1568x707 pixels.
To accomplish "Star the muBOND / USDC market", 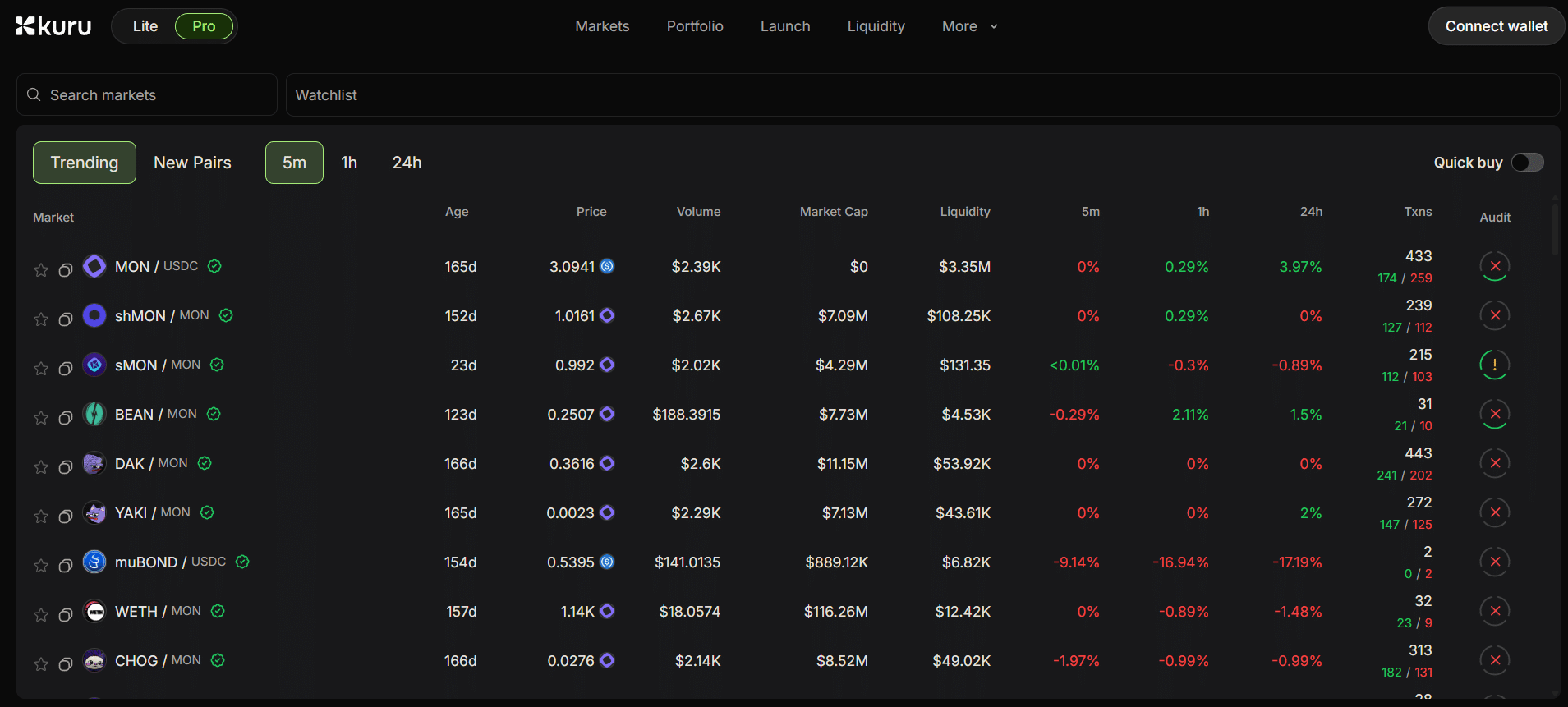I will coord(41,566).
